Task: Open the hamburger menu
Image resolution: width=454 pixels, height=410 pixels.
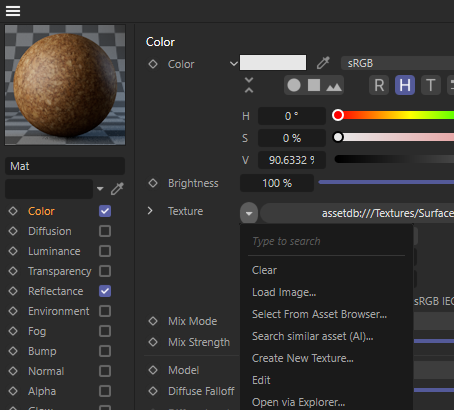Action: click(13, 11)
